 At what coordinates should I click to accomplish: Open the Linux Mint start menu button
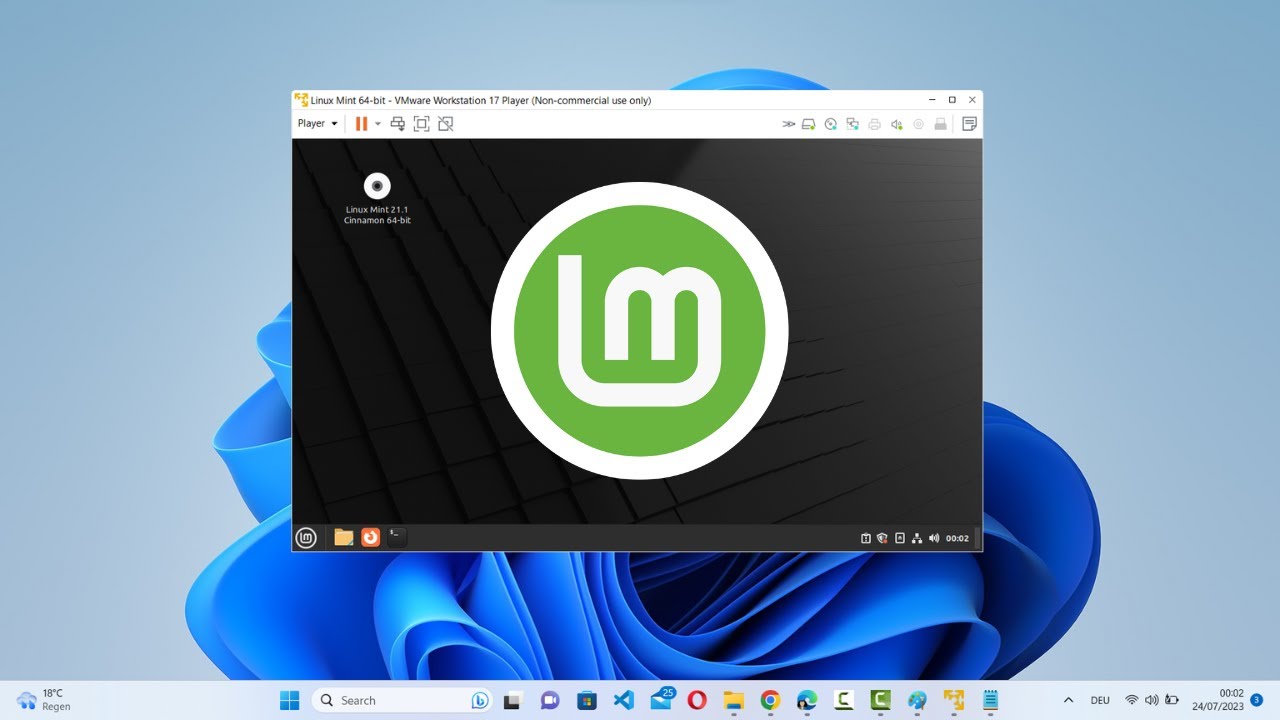pyautogui.click(x=307, y=538)
